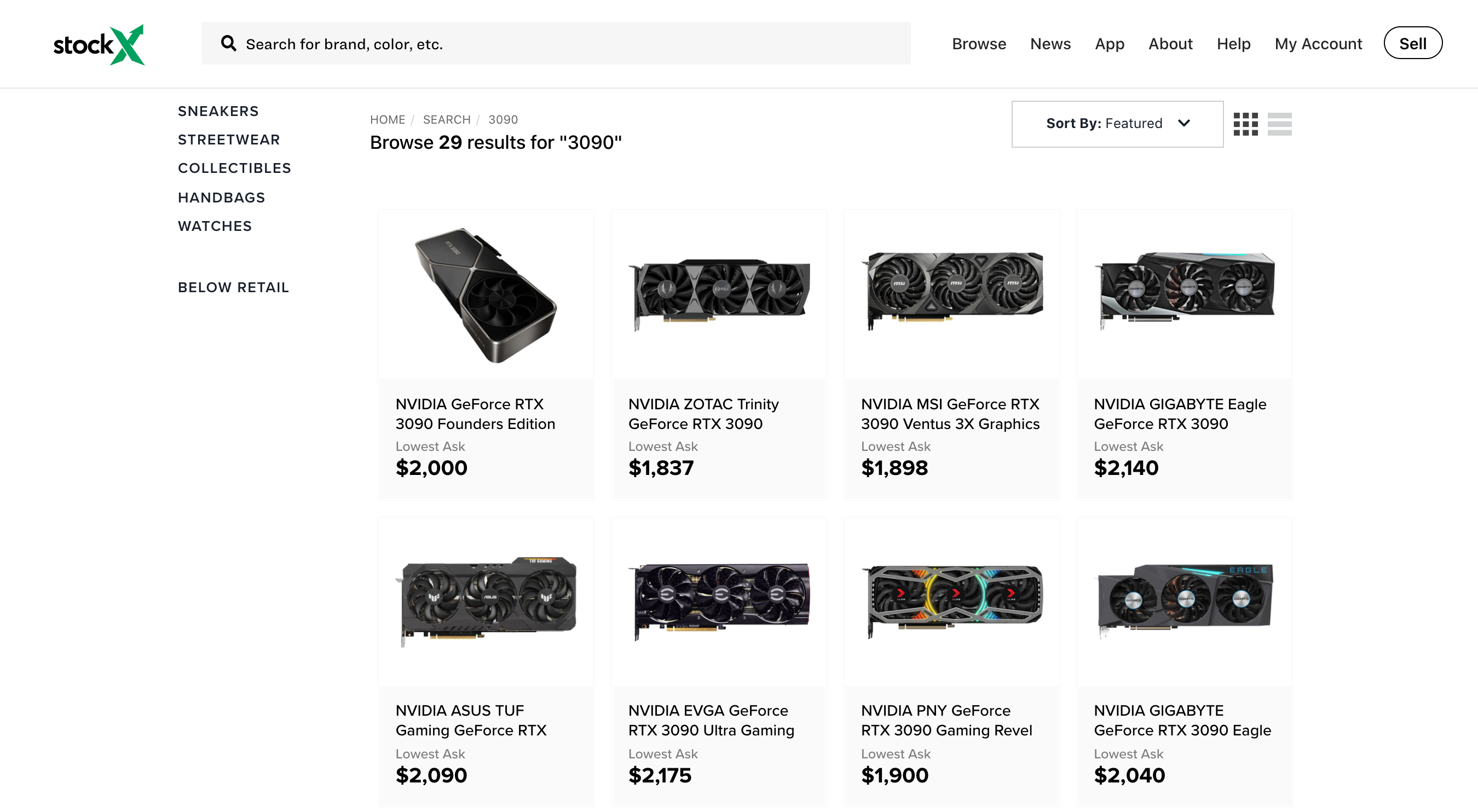The height and width of the screenshot is (812, 1478).
Task: Open the Browse menu
Action: click(978, 44)
